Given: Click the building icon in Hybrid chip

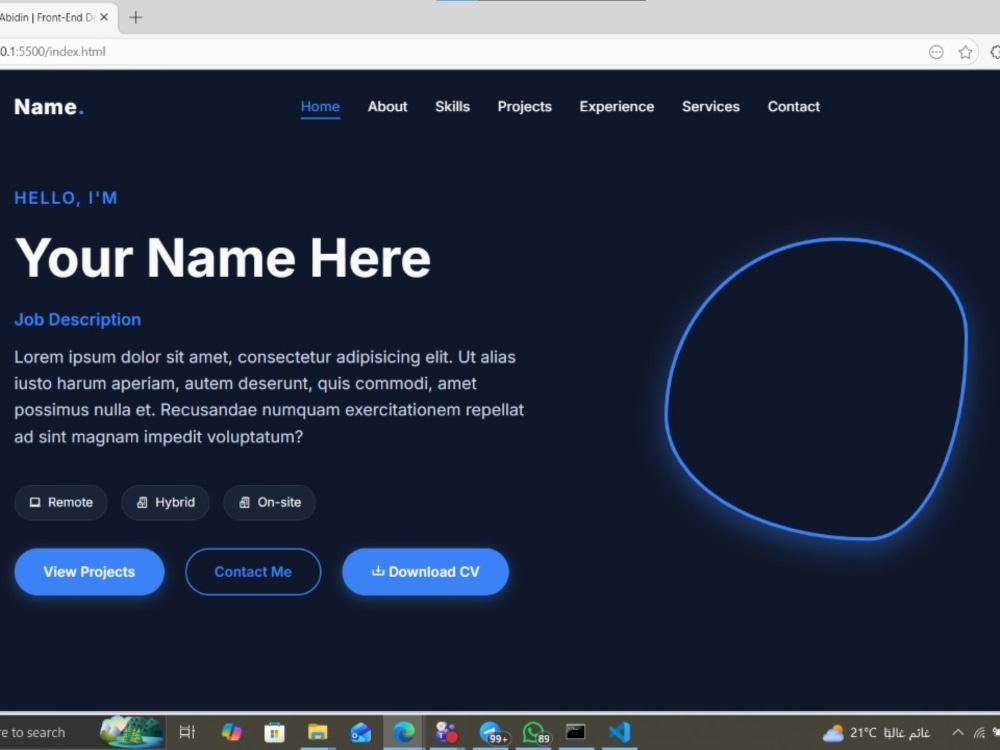Looking at the screenshot, I should (x=142, y=503).
